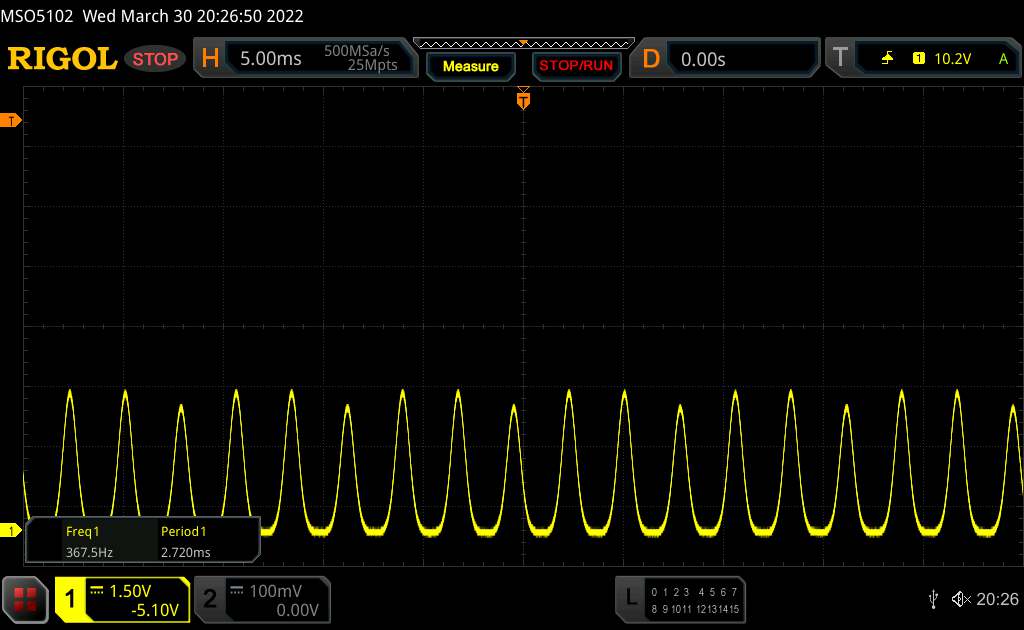Viewport: 1024px width, 630px height.
Task: Click the 2.720ms period value
Action: (x=185, y=552)
